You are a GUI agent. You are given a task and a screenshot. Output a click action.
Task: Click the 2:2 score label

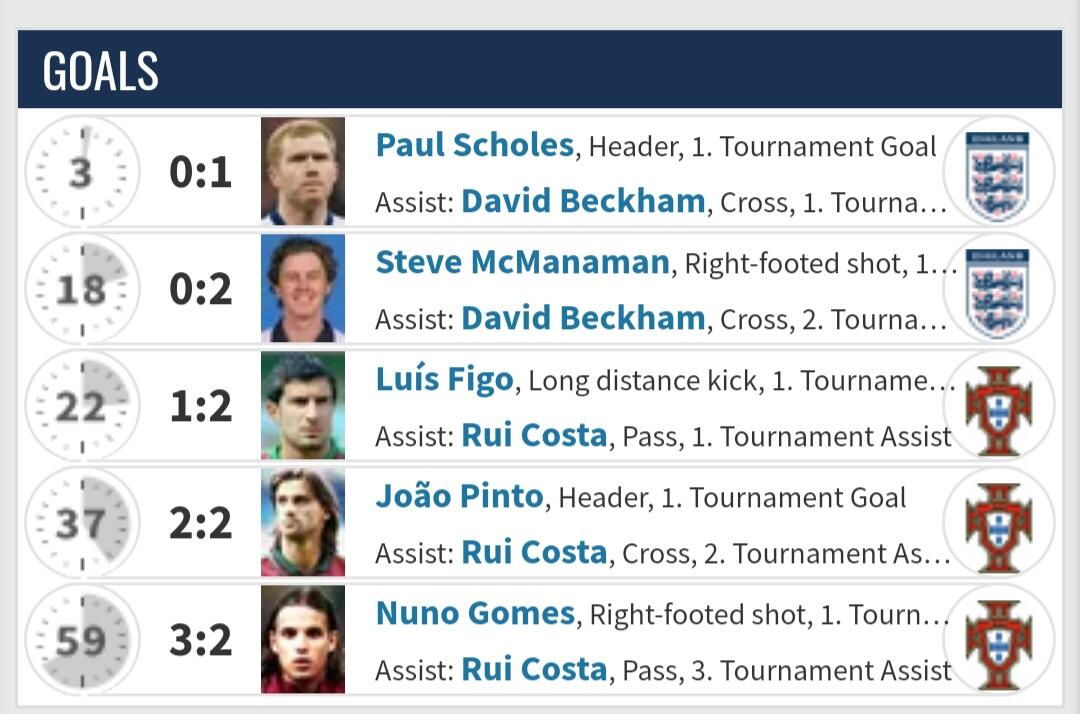[200, 524]
